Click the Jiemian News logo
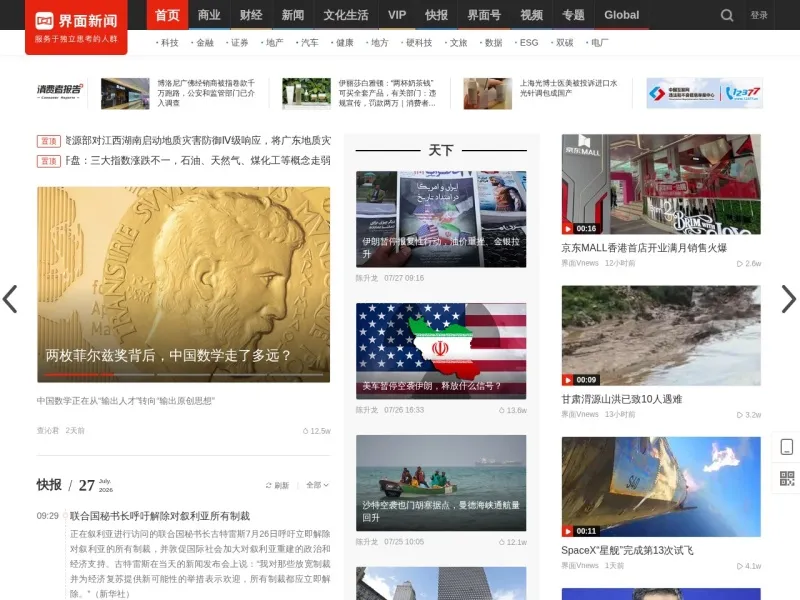The width and height of the screenshot is (800, 600). tap(76, 26)
